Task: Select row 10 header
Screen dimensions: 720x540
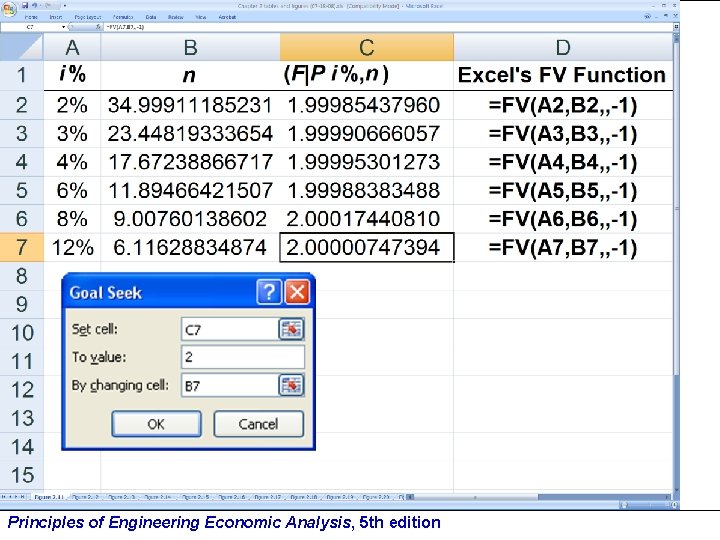Action: (x=22, y=333)
